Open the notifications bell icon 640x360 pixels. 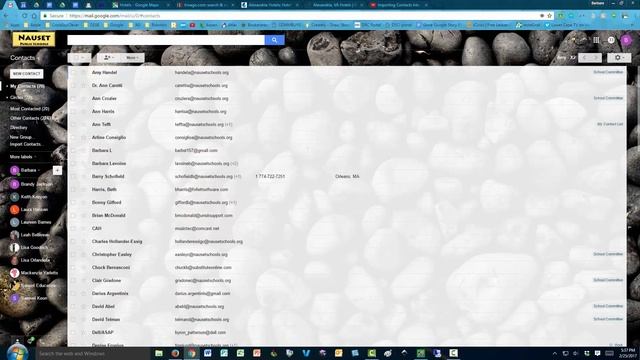tap(611, 40)
